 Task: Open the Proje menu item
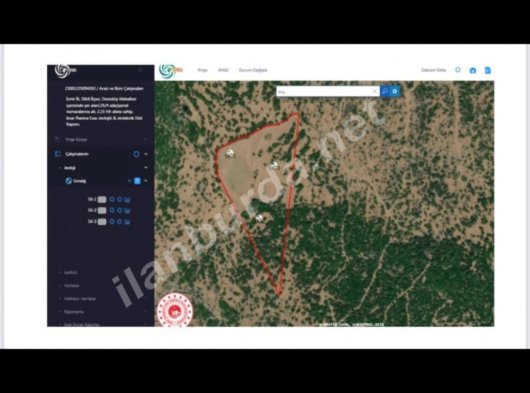202,70
